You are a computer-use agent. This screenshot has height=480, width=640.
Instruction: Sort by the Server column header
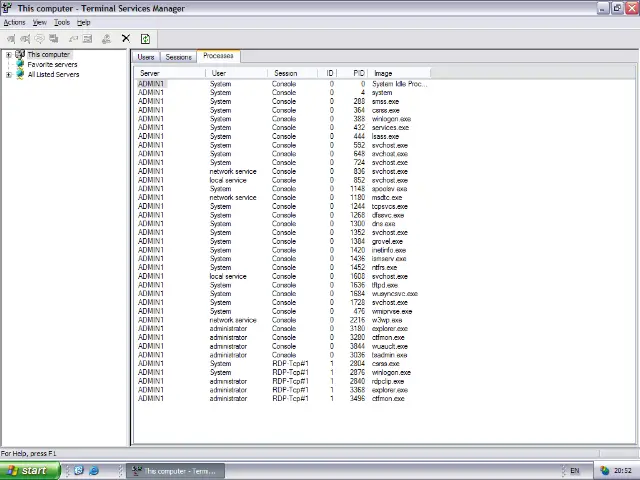170,73
